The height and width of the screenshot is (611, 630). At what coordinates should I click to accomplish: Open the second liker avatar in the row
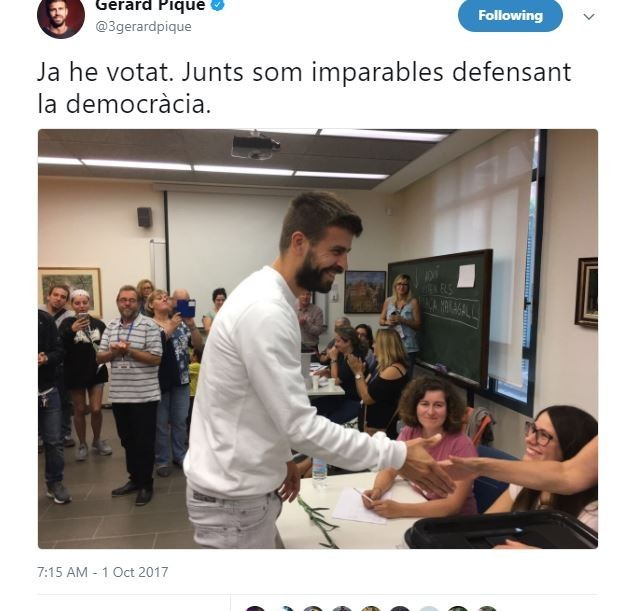[284, 608]
